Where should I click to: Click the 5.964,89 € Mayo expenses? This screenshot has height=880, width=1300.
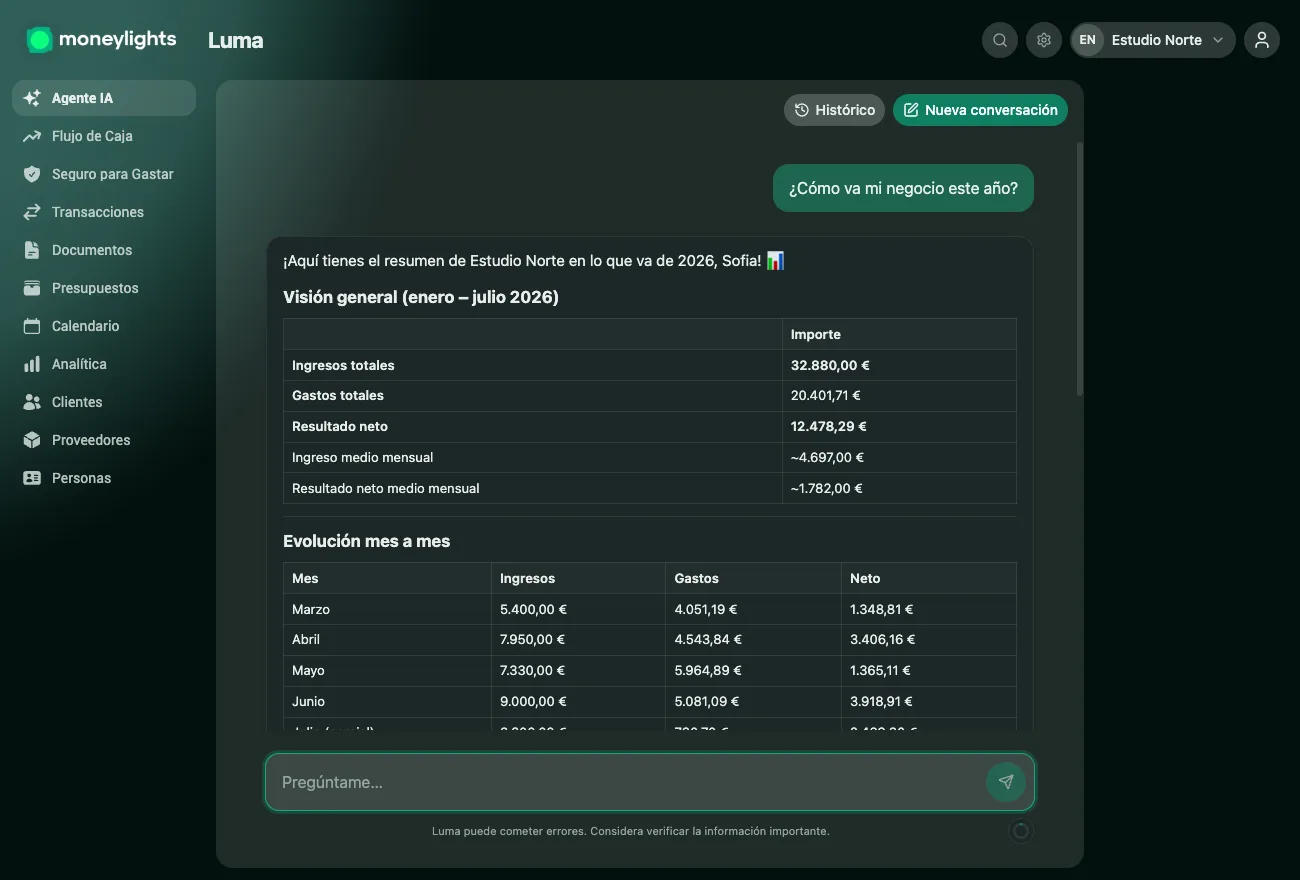pos(708,670)
